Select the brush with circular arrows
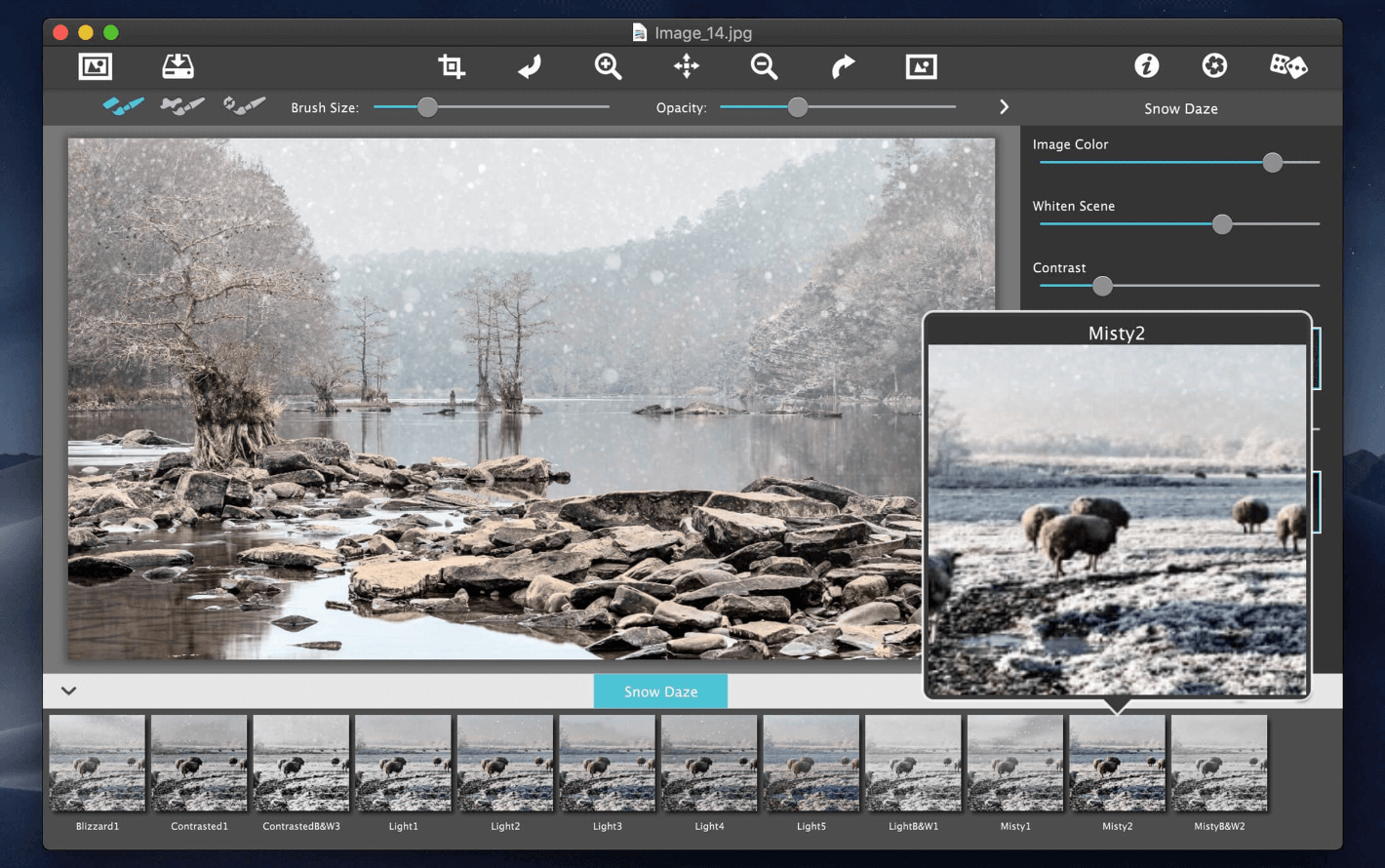The image size is (1385, 868). pos(244,106)
